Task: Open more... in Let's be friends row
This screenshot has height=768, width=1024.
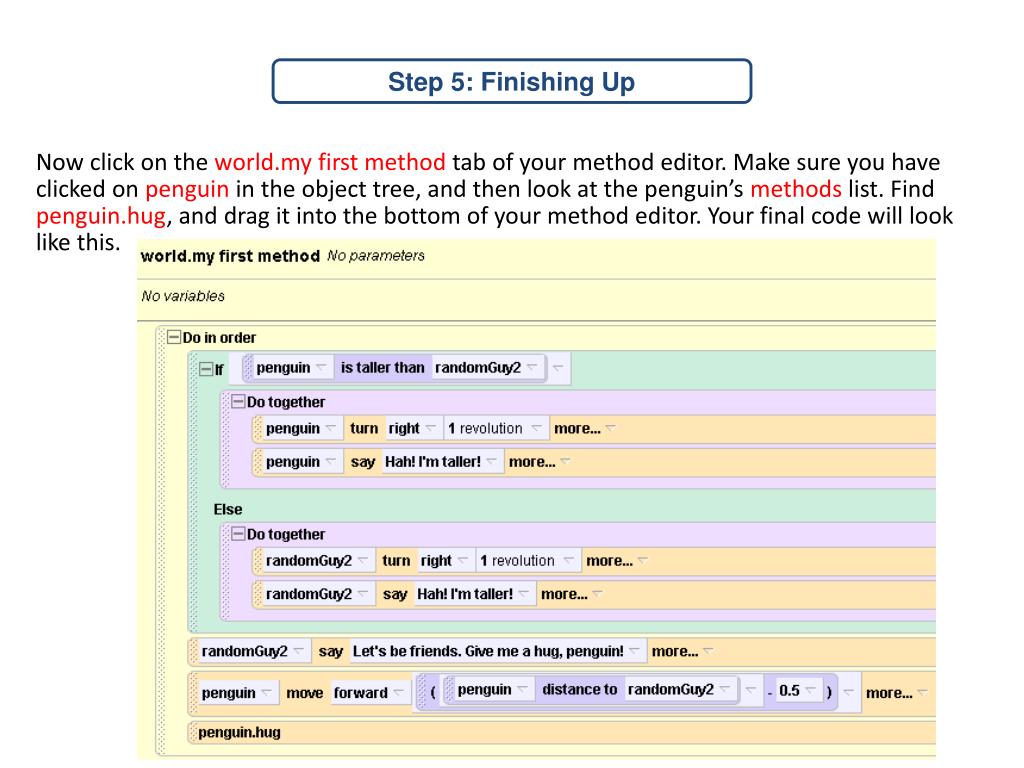Action: (x=682, y=651)
